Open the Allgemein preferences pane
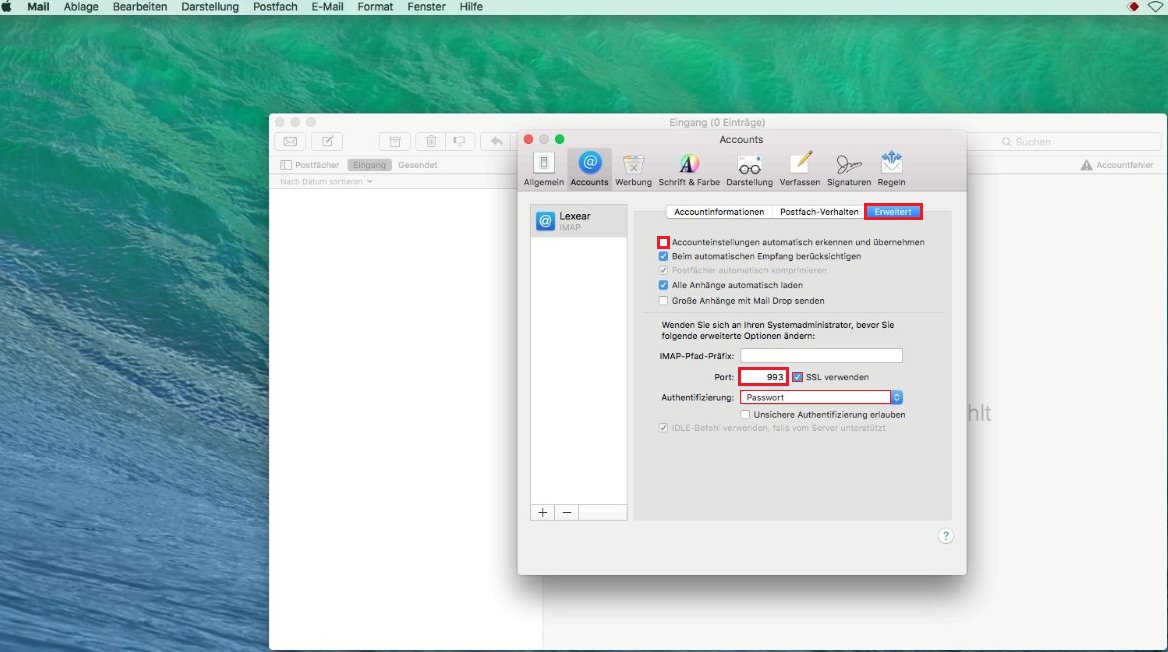 tap(543, 169)
